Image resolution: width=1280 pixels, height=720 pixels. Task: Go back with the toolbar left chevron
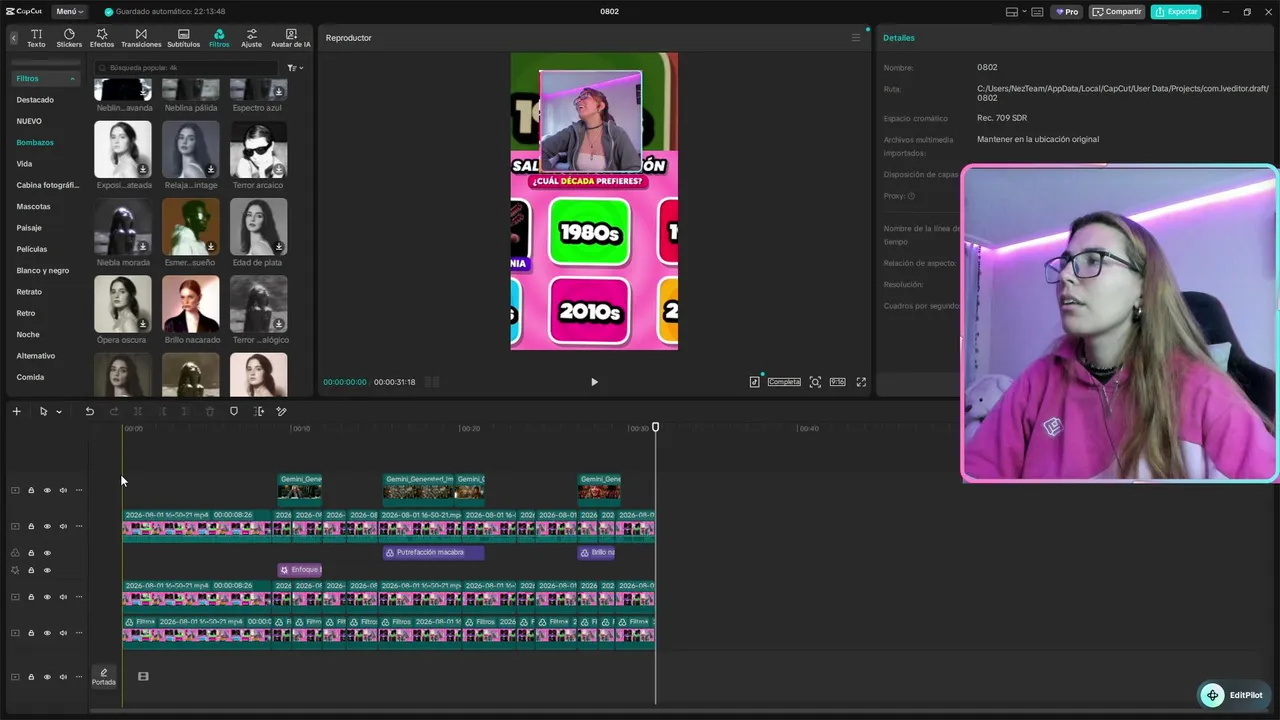pos(13,38)
